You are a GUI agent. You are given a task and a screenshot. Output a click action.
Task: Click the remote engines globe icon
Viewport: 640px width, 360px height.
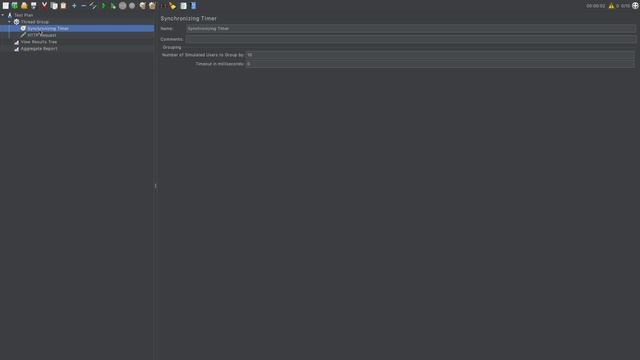pos(635,6)
